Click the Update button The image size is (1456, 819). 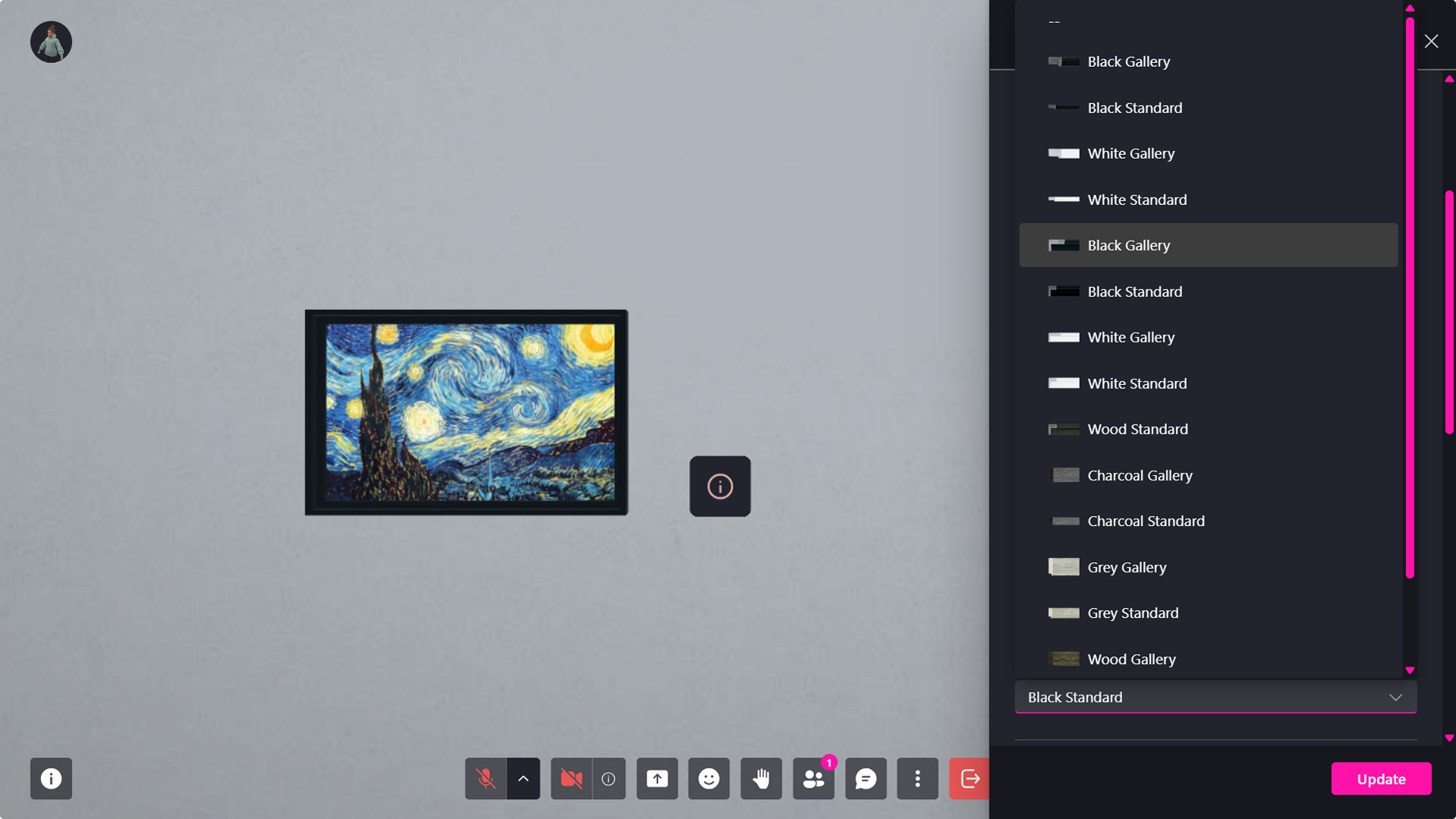pos(1380,778)
